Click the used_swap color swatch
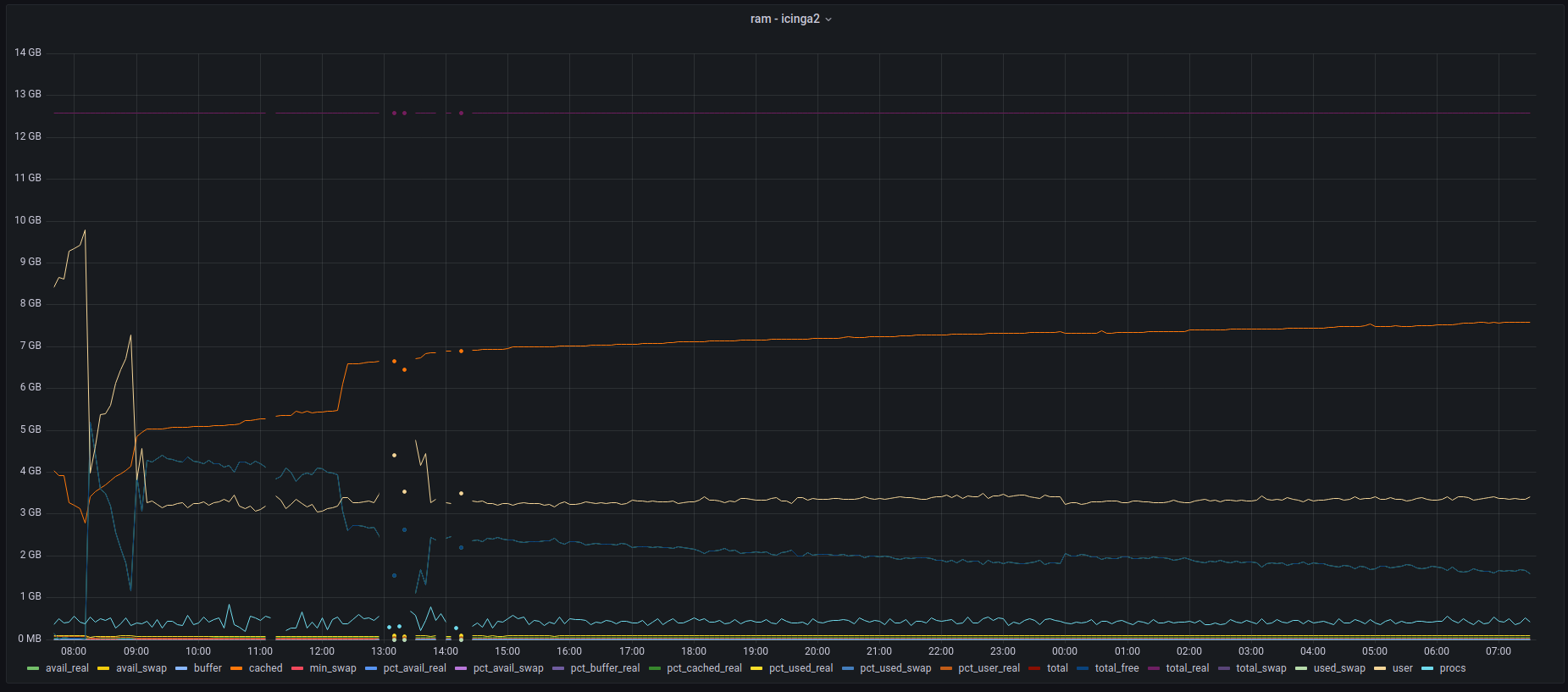This screenshot has height=692, width=1568. pos(1301,668)
